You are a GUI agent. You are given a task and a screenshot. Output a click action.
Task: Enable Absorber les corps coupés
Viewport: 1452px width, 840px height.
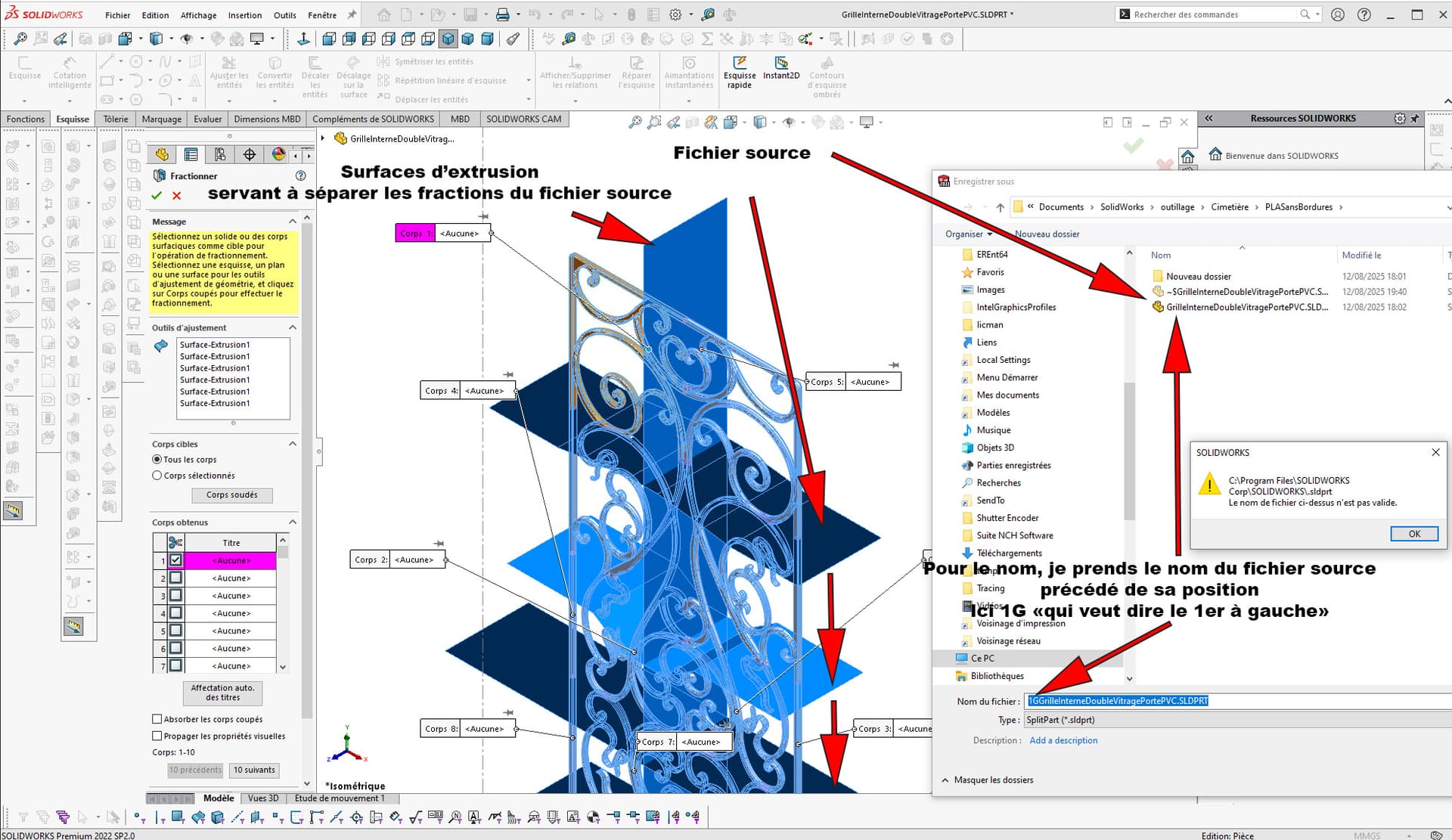pos(157,719)
